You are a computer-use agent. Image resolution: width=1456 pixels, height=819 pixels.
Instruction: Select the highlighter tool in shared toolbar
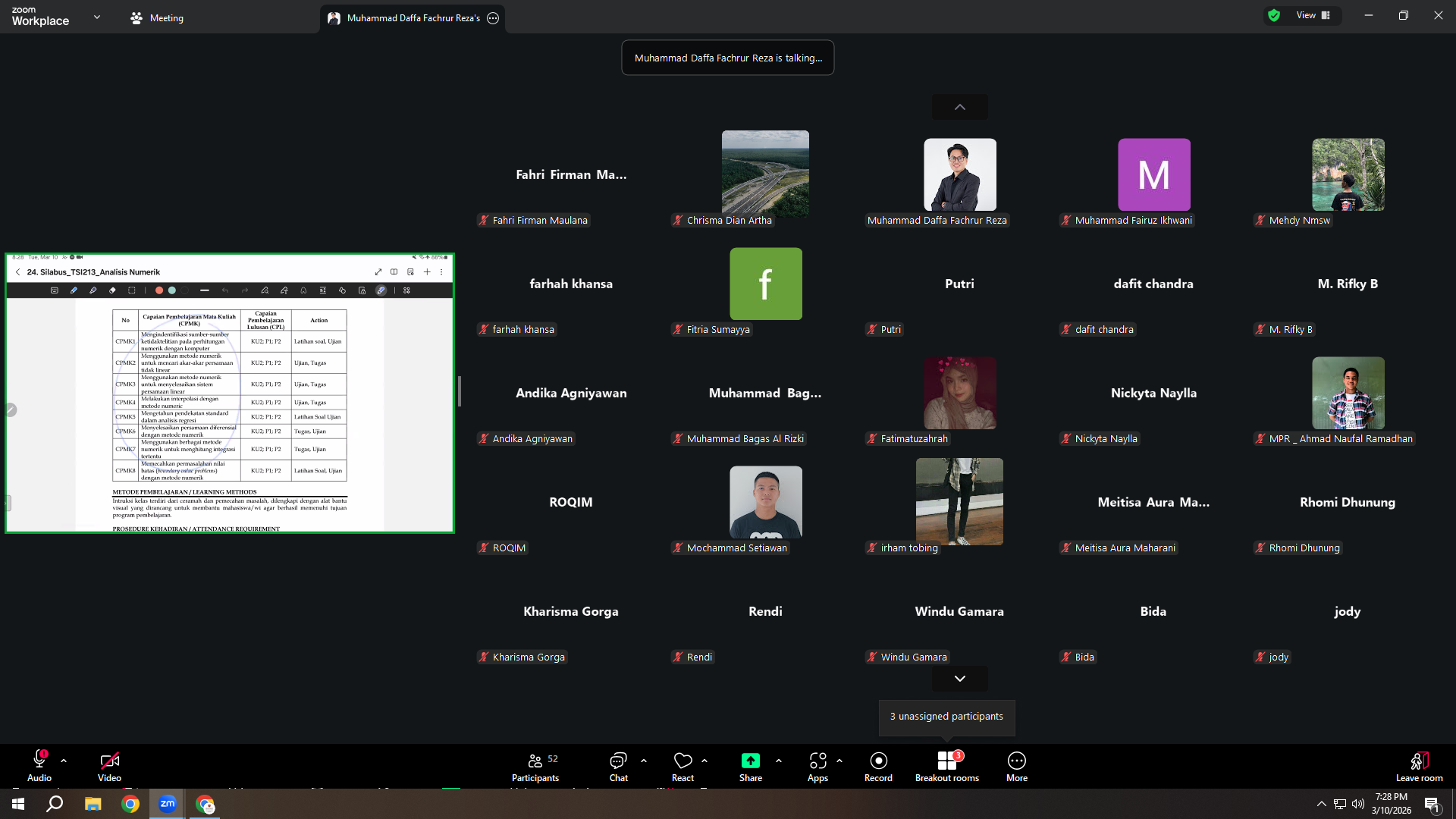click(x=93, y=290)
